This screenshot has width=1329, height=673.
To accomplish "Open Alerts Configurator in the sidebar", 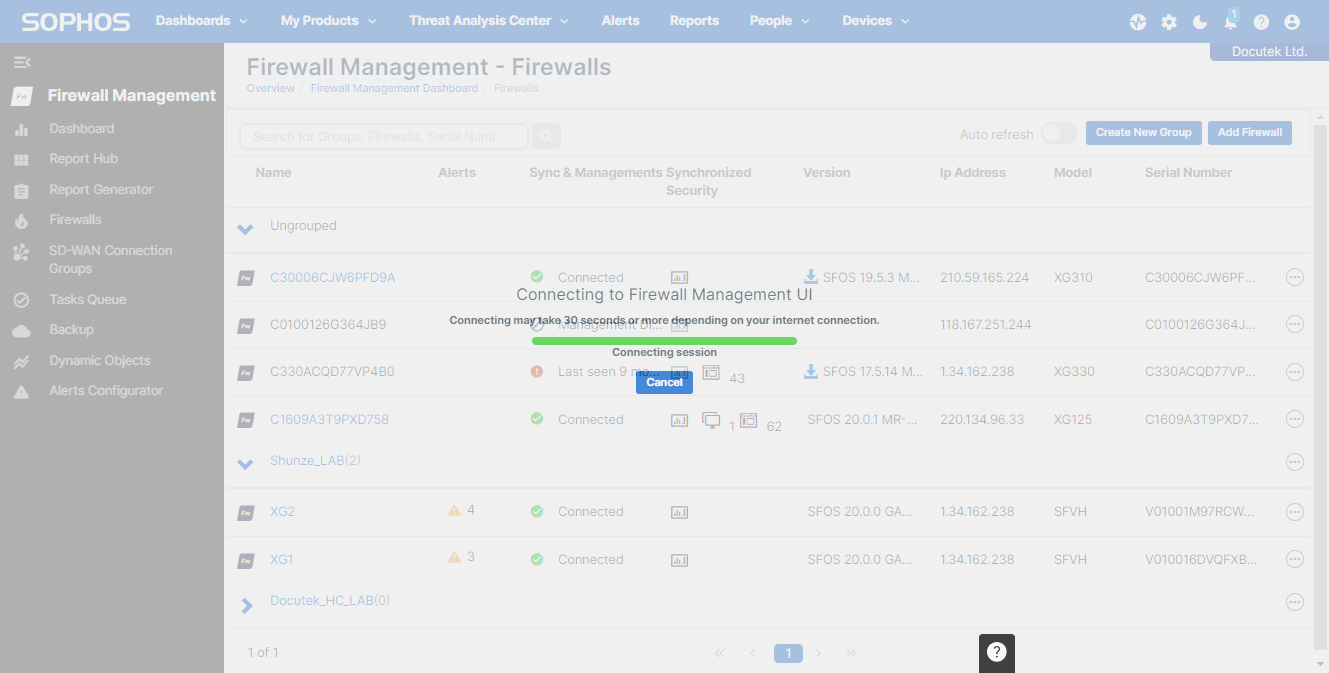I will (x=106, y=390).
